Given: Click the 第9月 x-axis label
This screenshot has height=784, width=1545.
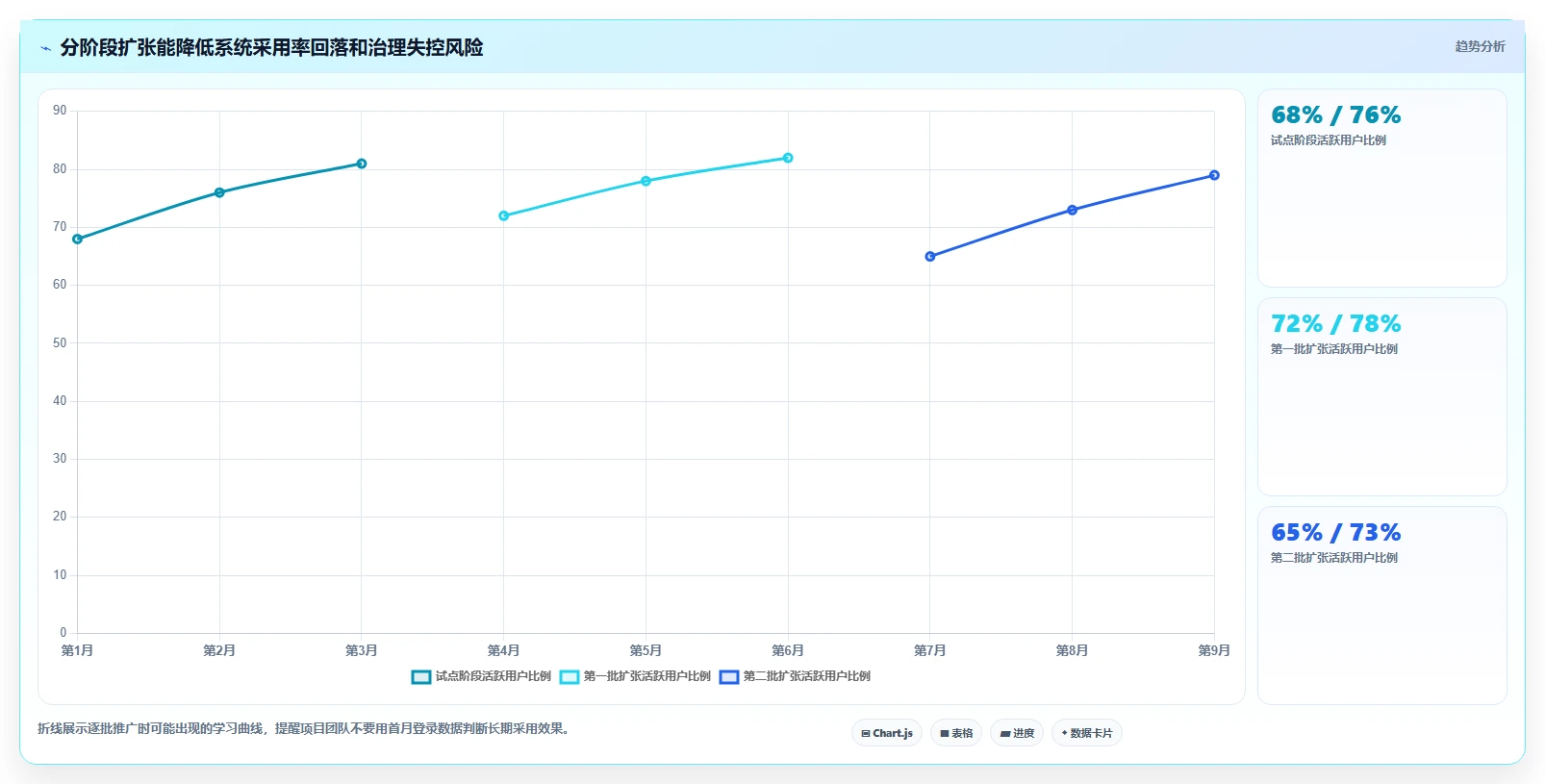Looking at the screenshot, I should coord(1214,651).
